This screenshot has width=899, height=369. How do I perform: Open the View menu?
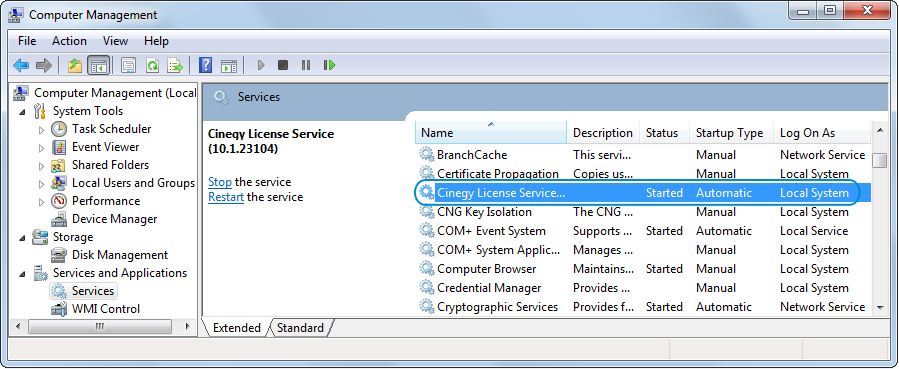pyautogui.click(x=115, y=41)
